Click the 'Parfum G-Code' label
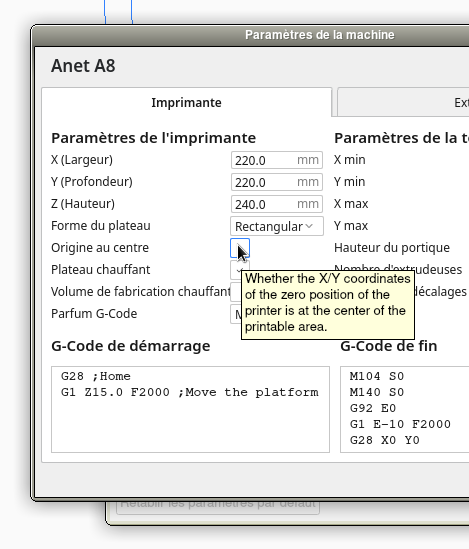 point(94,314)
